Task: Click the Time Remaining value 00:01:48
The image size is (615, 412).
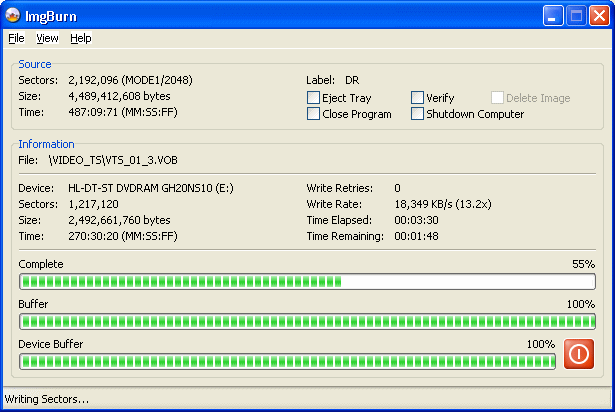Action: tap(416, 236)
